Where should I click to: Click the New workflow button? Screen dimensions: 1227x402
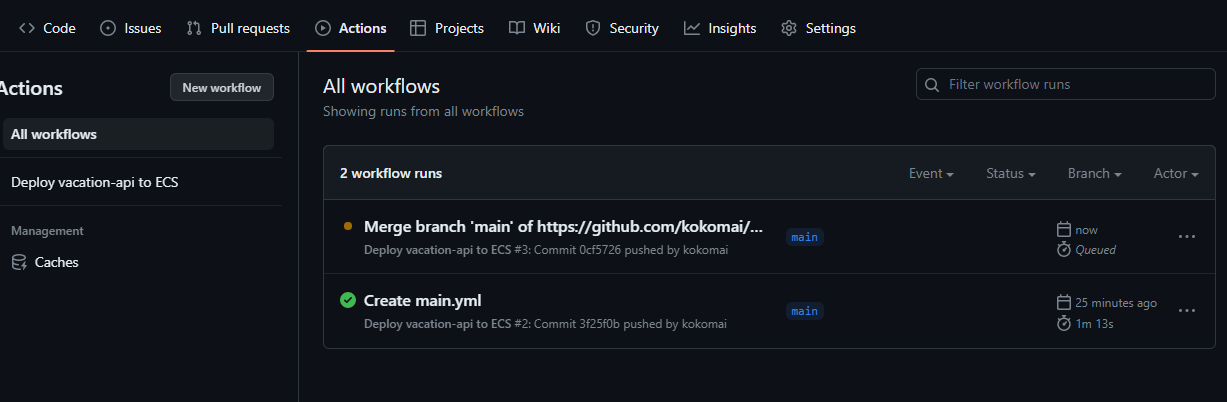tap(222, 87)
